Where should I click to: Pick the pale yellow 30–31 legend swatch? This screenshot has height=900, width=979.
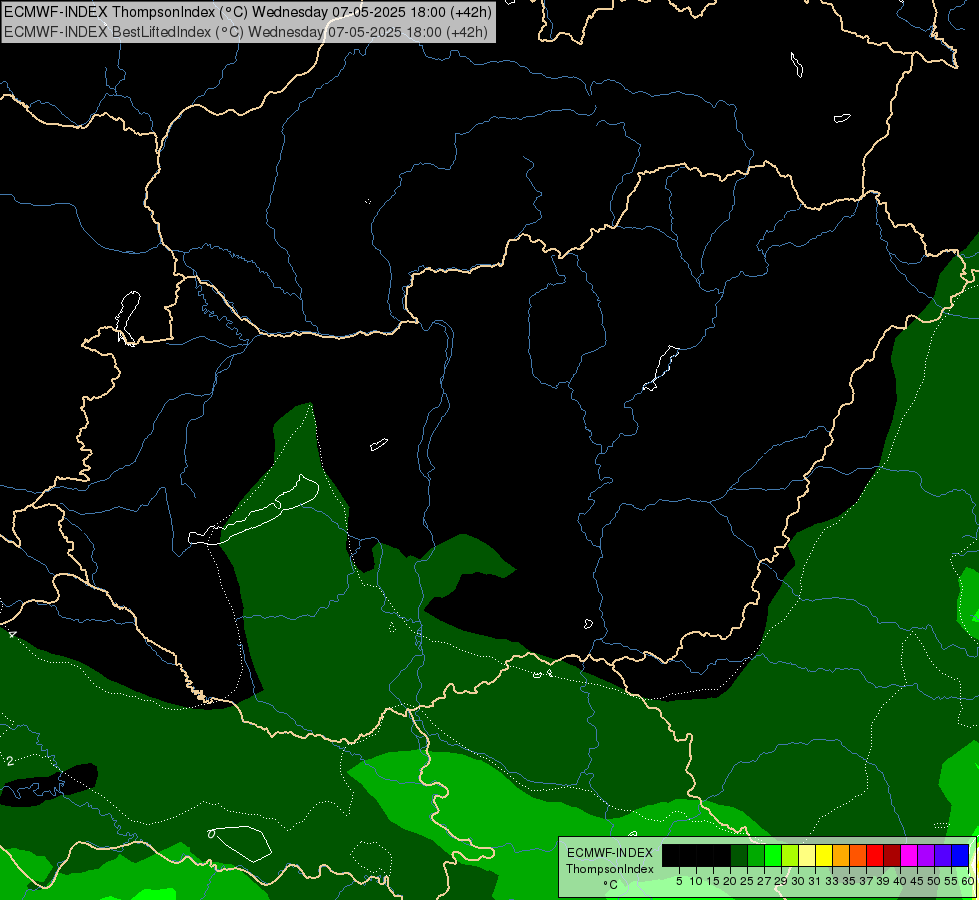(x=807, y=856)
